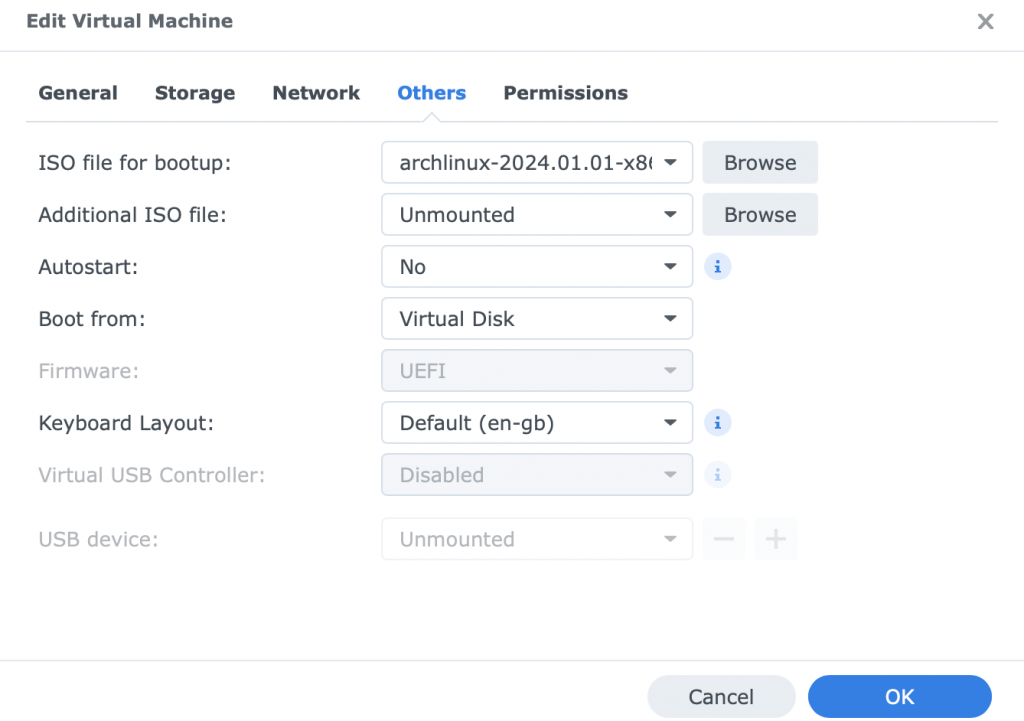Open the Autostart dropdown set to No
The image size is (1024, 721).
pyautogui.click(x=537, y=267)
